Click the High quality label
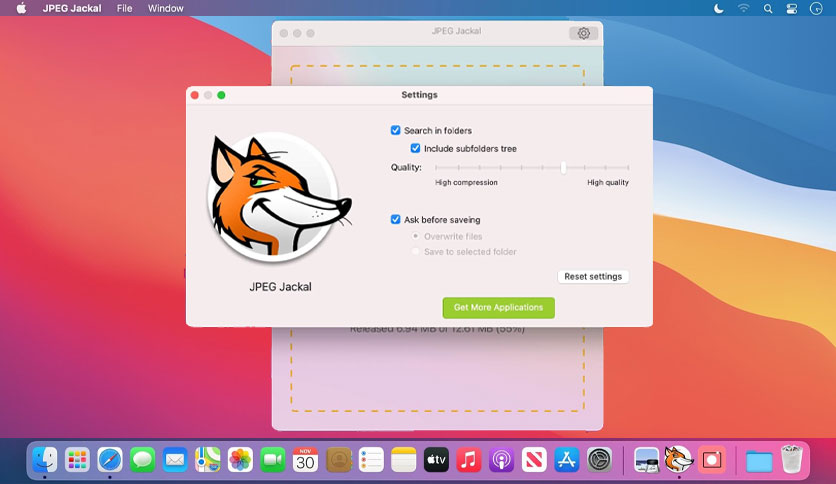836x484 pixels. click(608, 182)
